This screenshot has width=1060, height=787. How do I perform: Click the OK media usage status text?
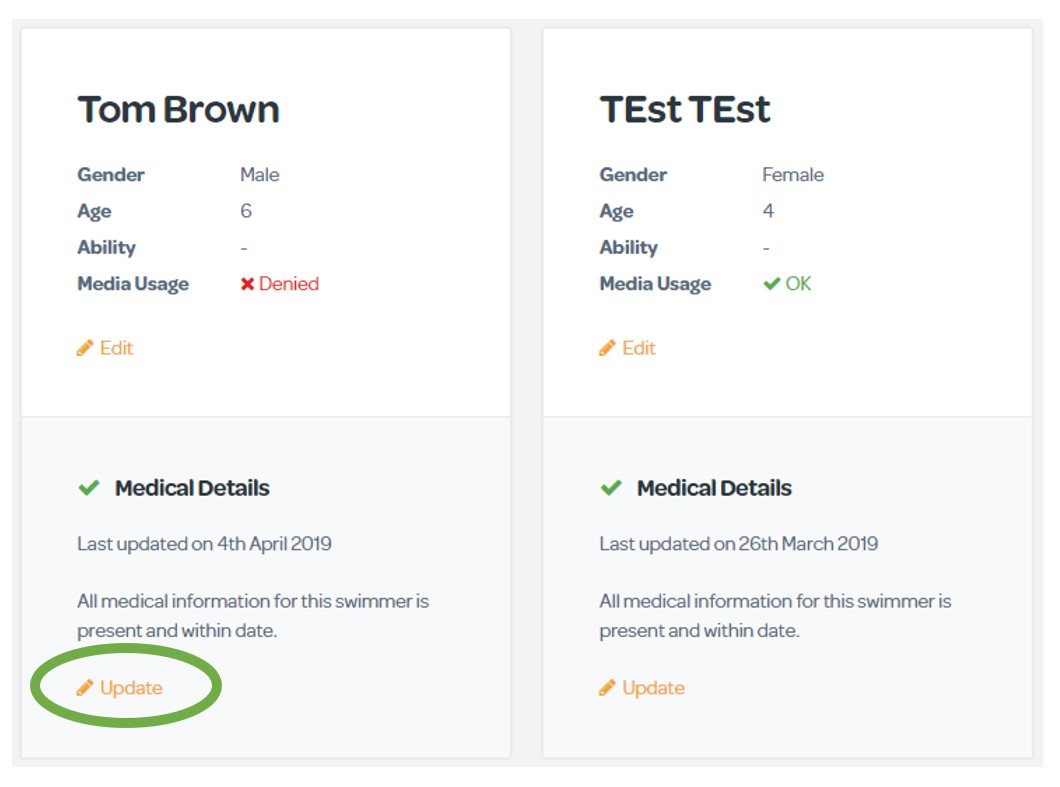[x=798, y=284]
